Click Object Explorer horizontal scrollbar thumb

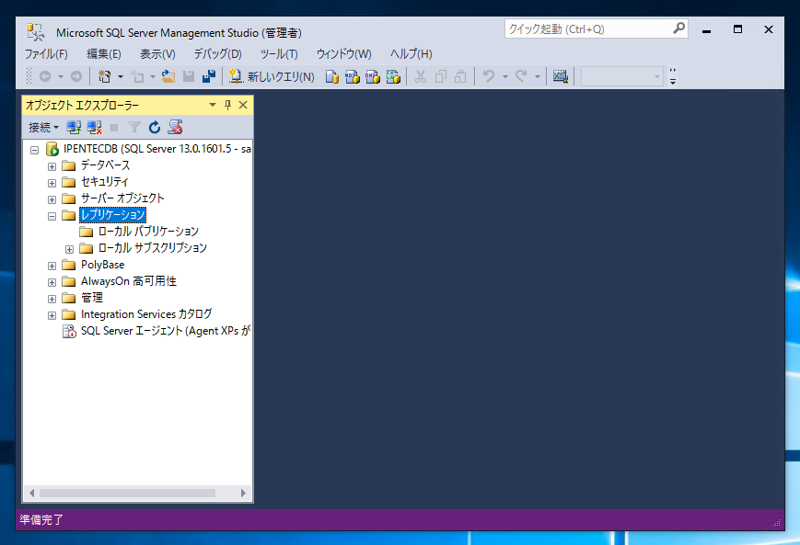pos(128,493)
